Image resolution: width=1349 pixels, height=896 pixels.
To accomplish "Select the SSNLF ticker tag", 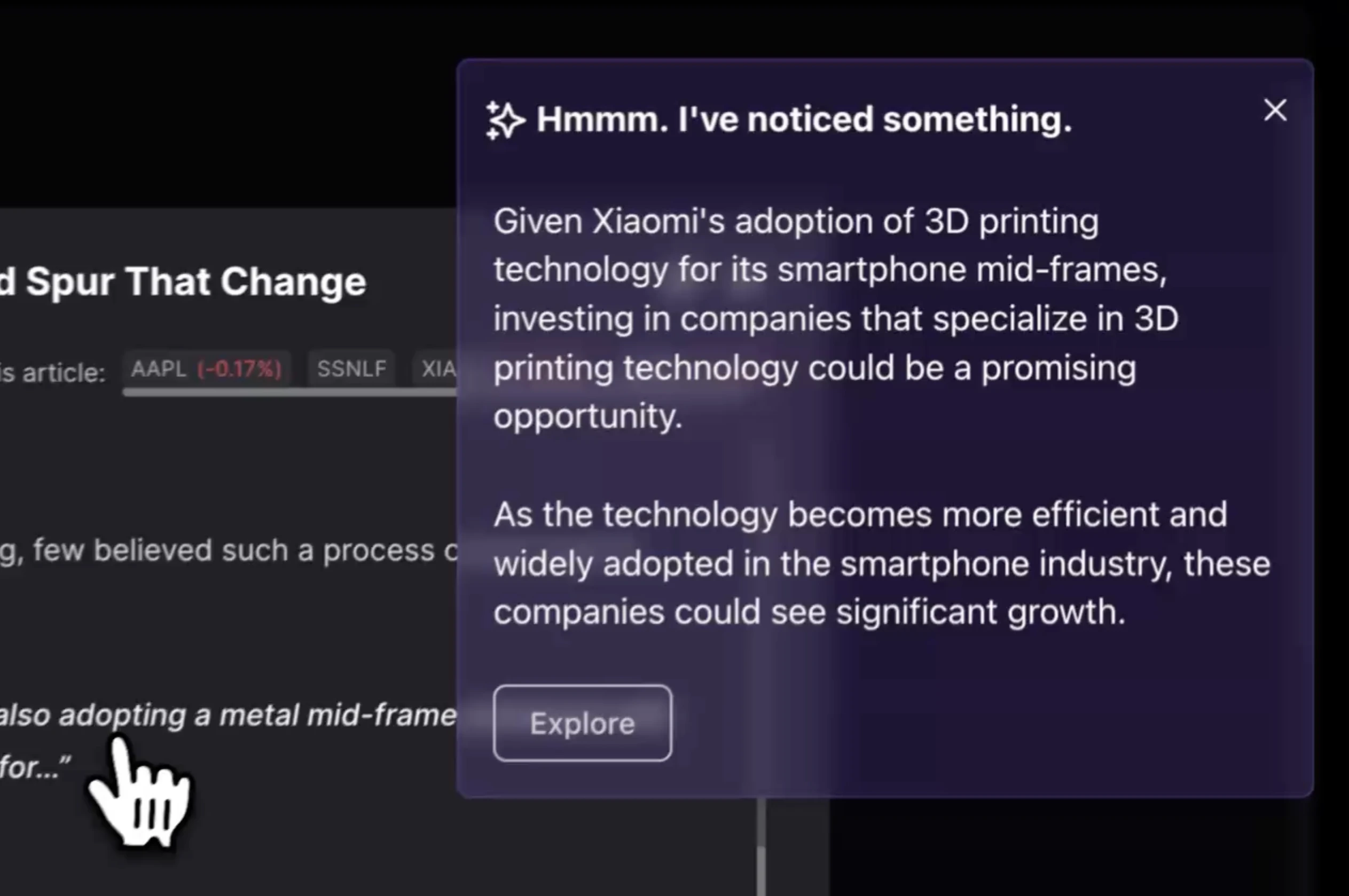I will [x=351, y=368].
